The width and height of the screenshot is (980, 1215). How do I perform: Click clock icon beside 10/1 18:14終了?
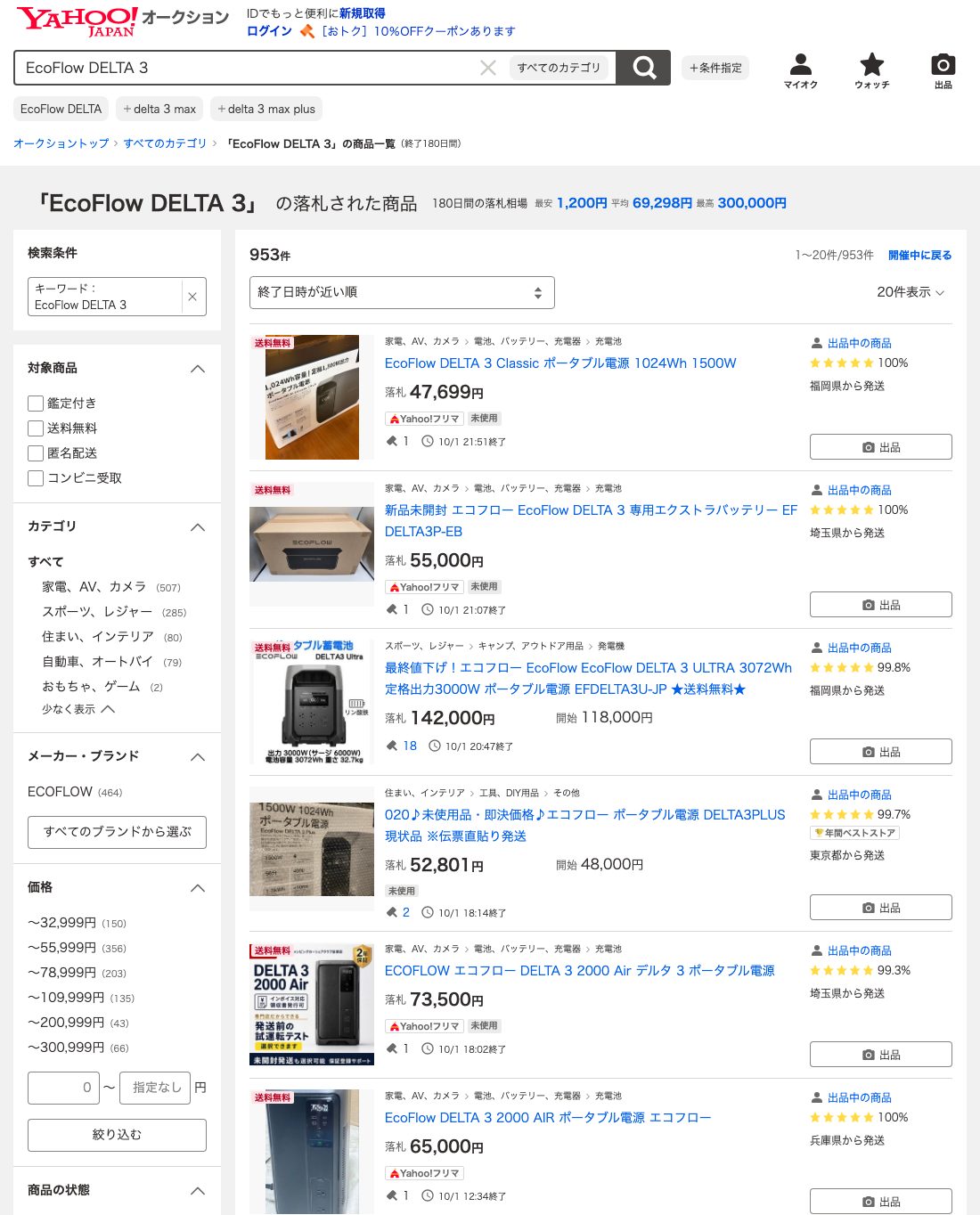(x=428, y=912)
